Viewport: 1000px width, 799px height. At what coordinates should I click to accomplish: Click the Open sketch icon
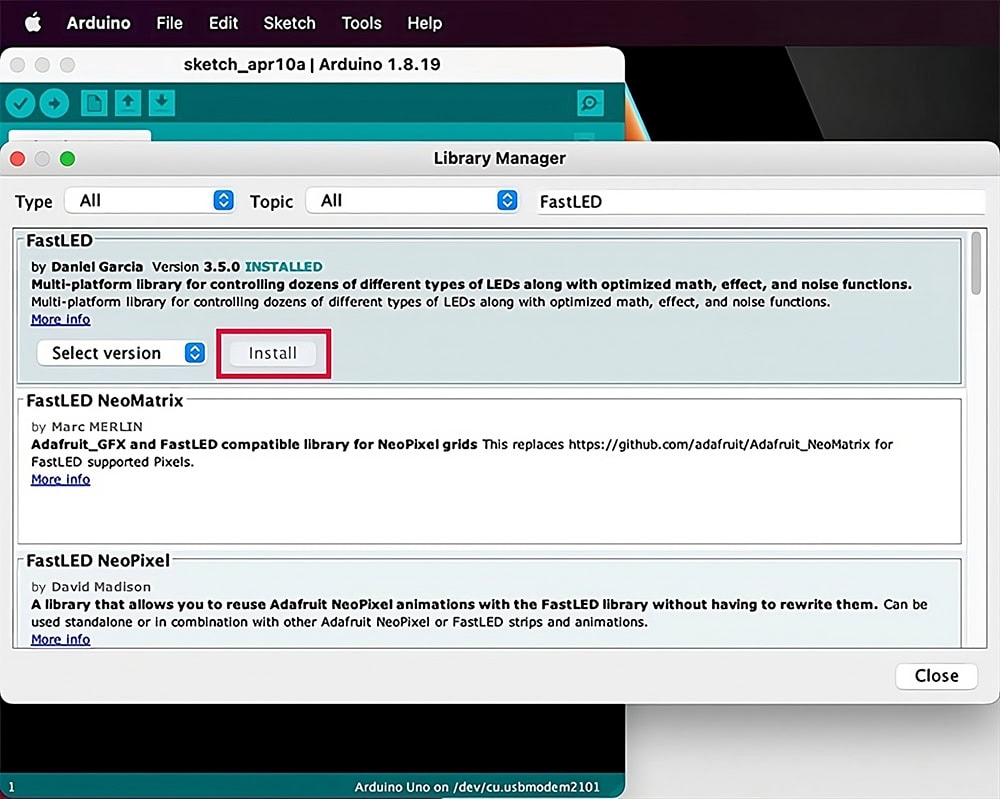coord(128,102)
